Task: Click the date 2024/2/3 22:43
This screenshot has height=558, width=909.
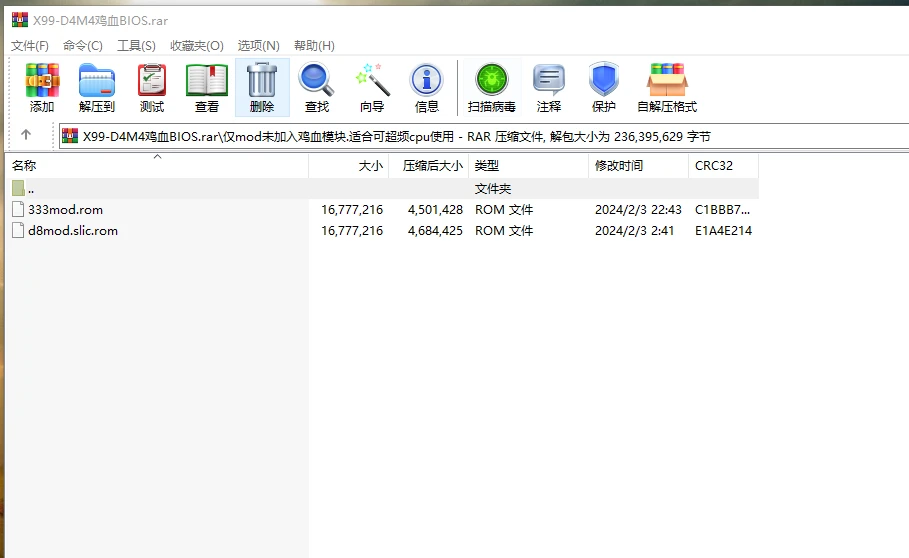Action: [638, 210]
